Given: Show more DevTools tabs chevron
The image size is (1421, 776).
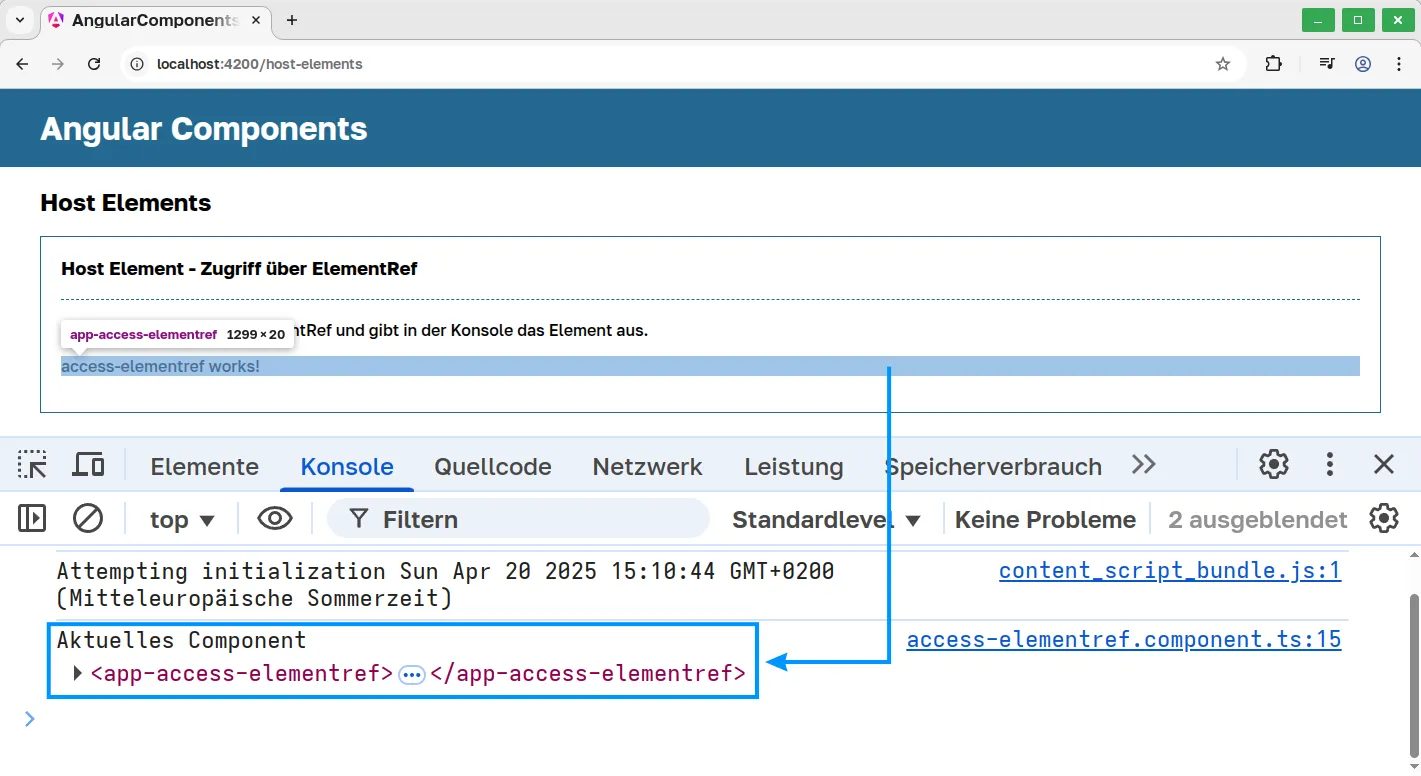Looking at the screenshot, I should tap(1143, 464).
